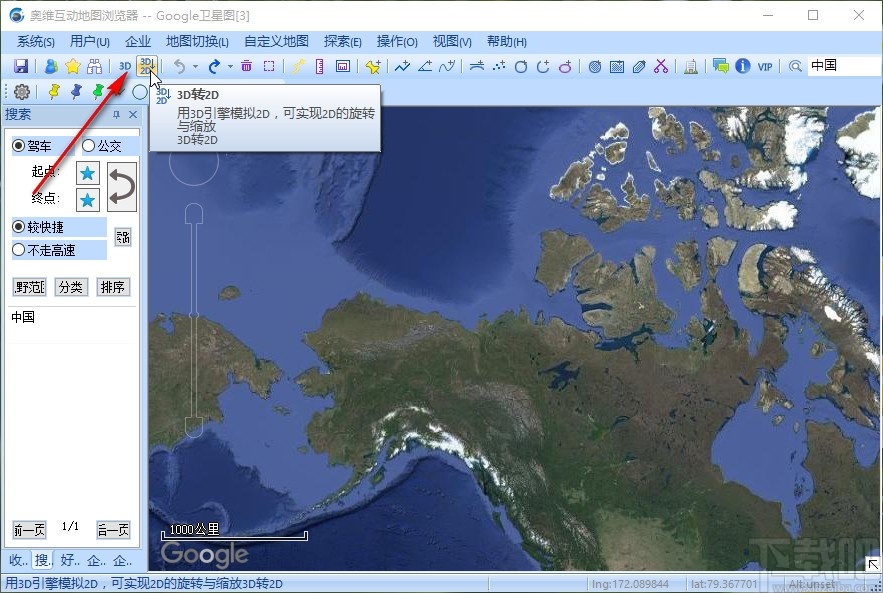Click the 视野范围 view range button
883x593 pixels.
[29, 287]
